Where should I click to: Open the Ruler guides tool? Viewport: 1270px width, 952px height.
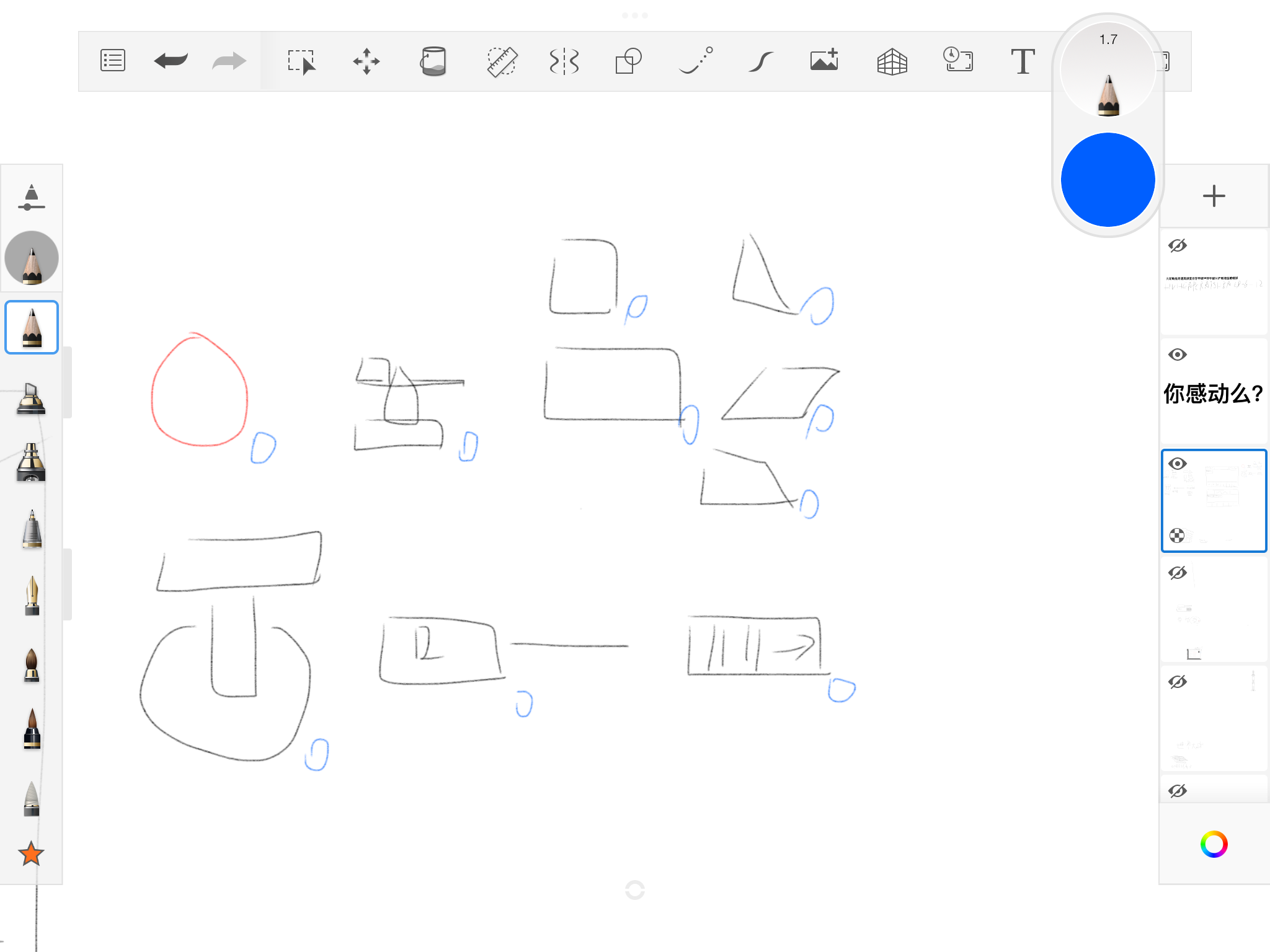coord(501,61)
